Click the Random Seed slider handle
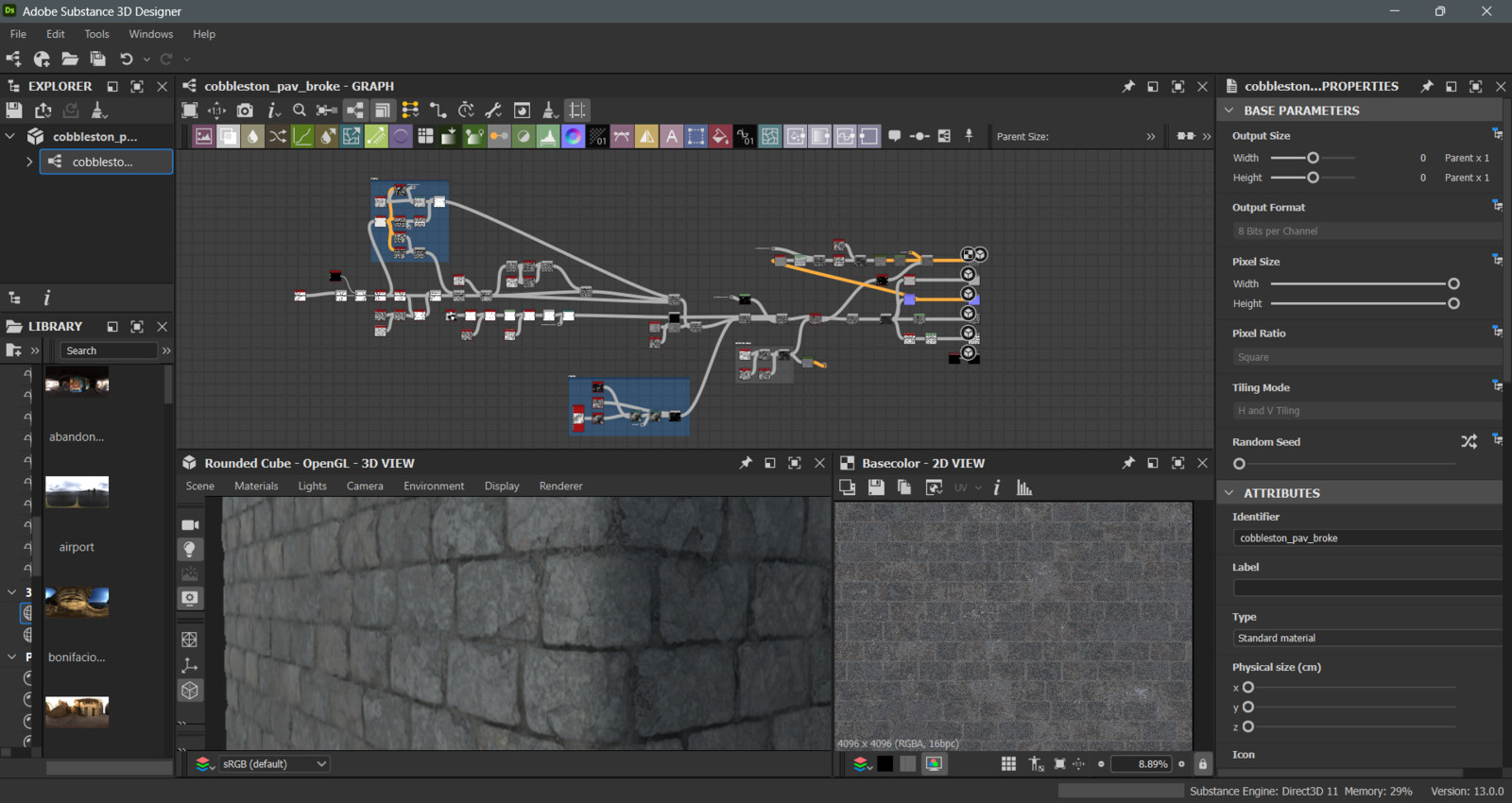This screenshot has width=1512, height=803. click(x=1239, y=464)
